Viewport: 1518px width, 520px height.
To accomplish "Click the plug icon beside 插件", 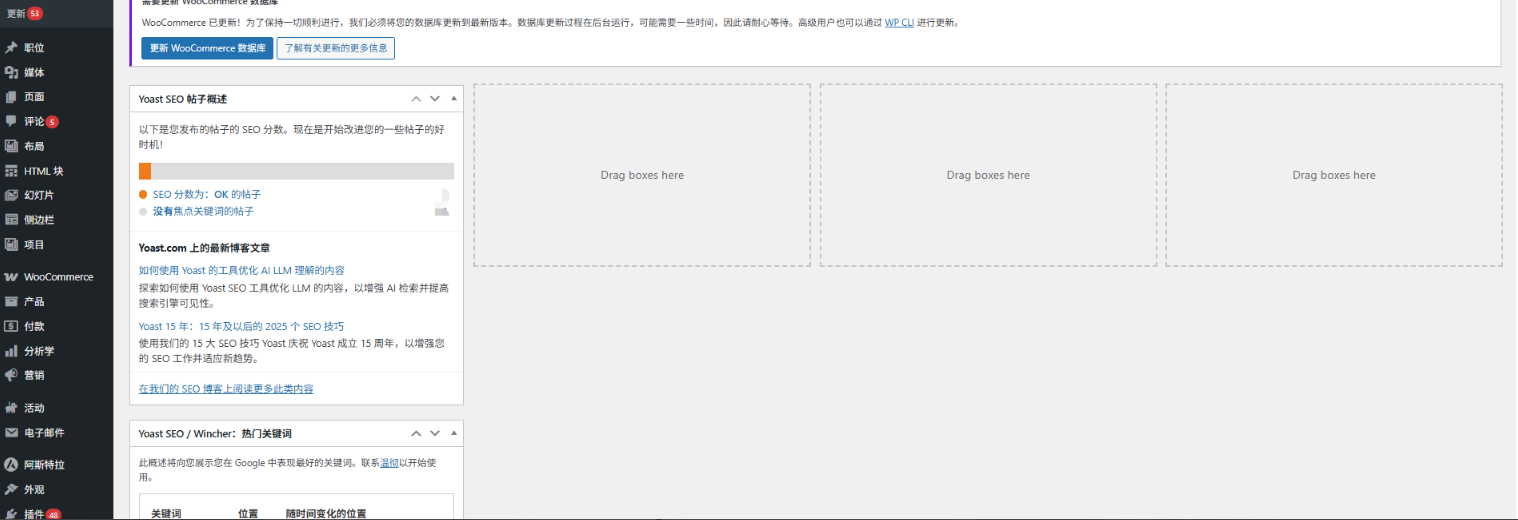I will click(x=11, y=514).
